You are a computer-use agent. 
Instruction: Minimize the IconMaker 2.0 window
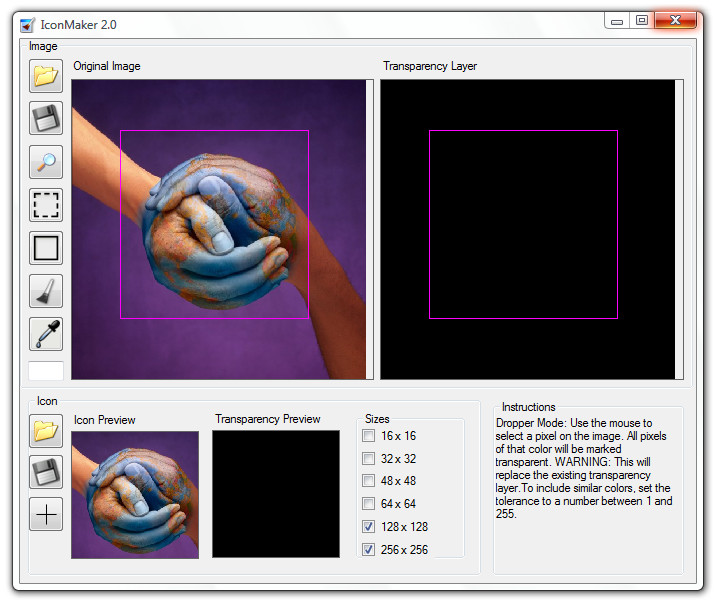(617, 21)
